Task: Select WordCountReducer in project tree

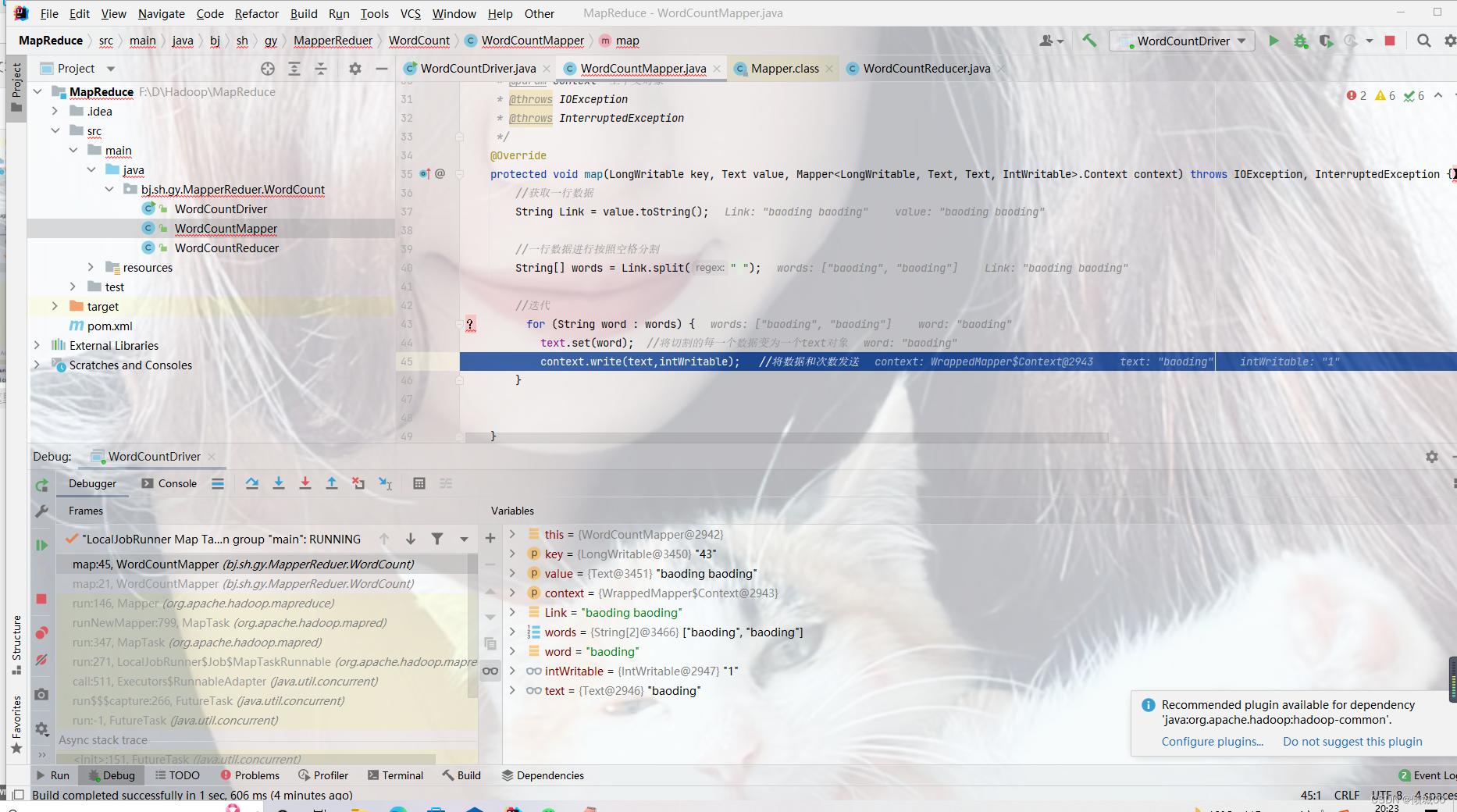Action: point(226,248)
